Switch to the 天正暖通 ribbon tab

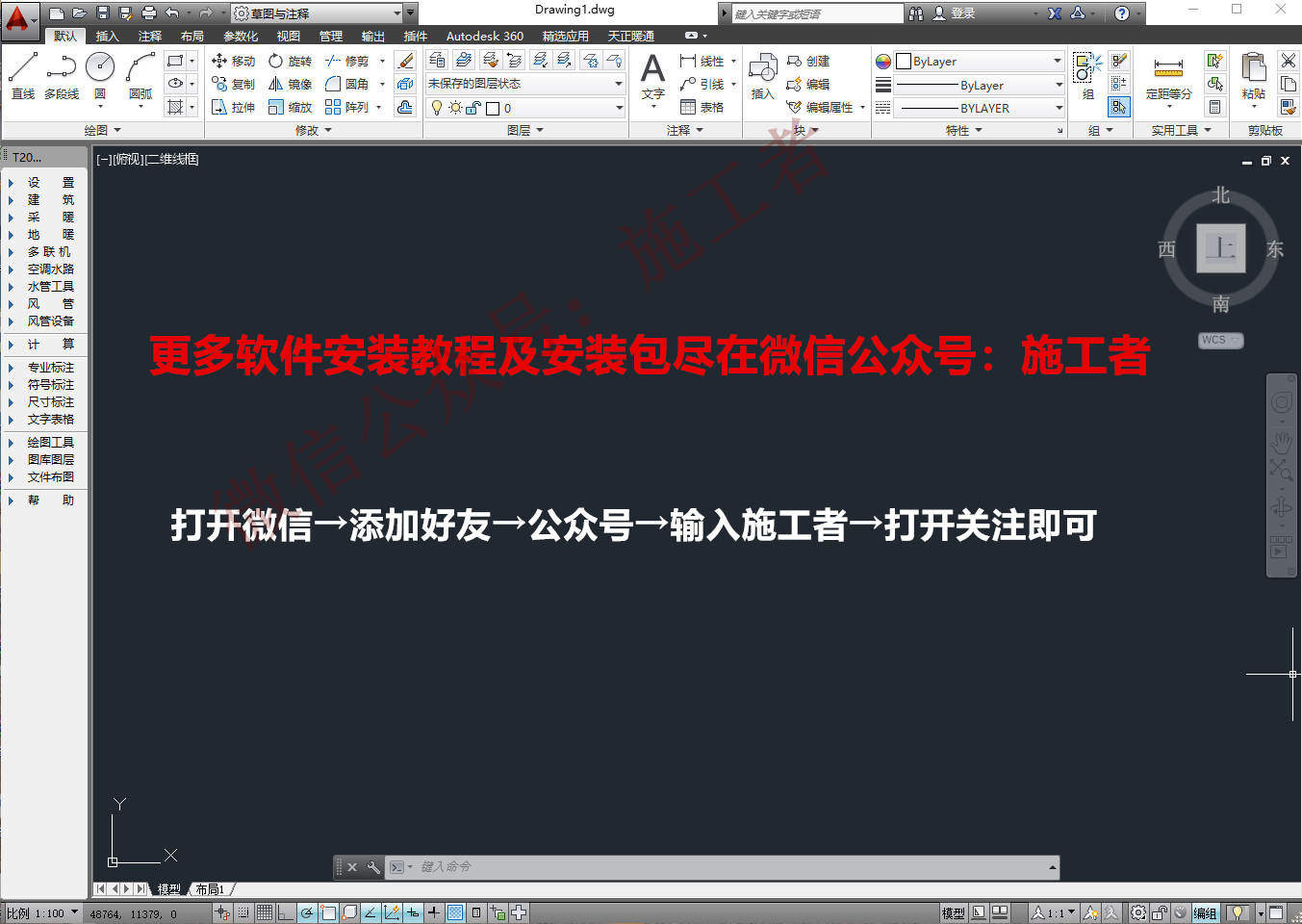tap(630, 36)
